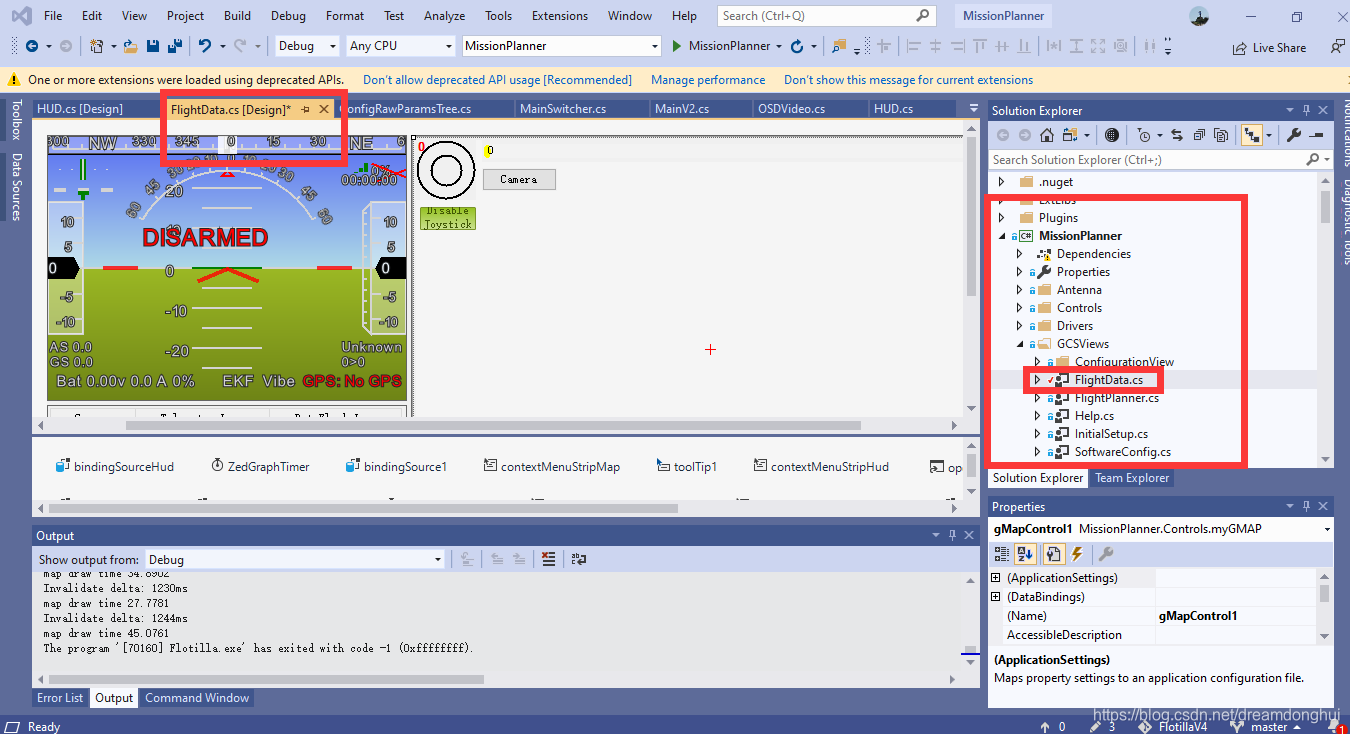Expand the Plugins folder node
The image size is (1350, 734).
point(1001,217)
